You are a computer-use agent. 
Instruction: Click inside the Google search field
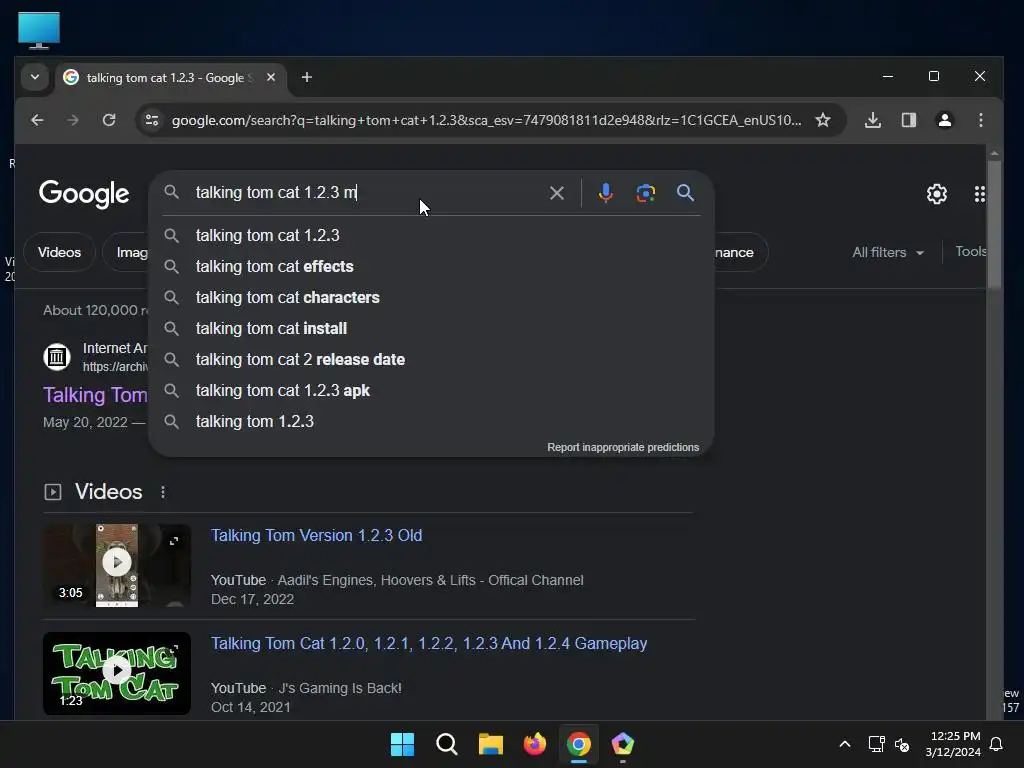pyautogui.click(x=366, y=193)
